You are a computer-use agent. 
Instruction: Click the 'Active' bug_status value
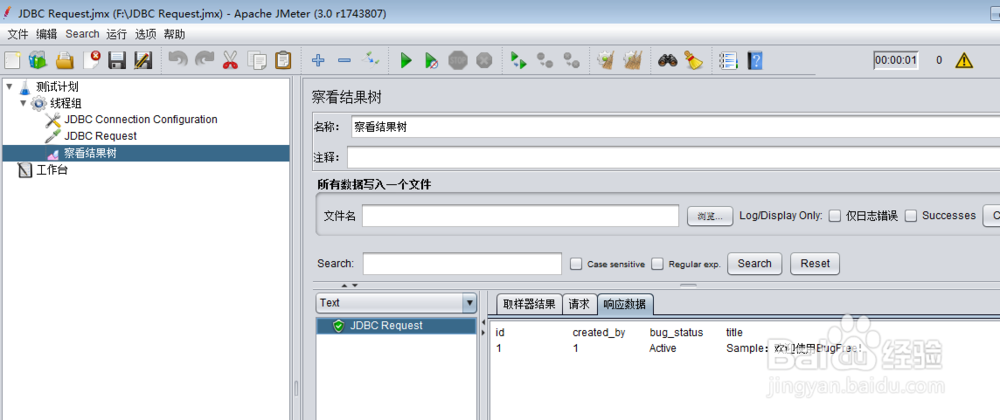click(x=663, y=349)
